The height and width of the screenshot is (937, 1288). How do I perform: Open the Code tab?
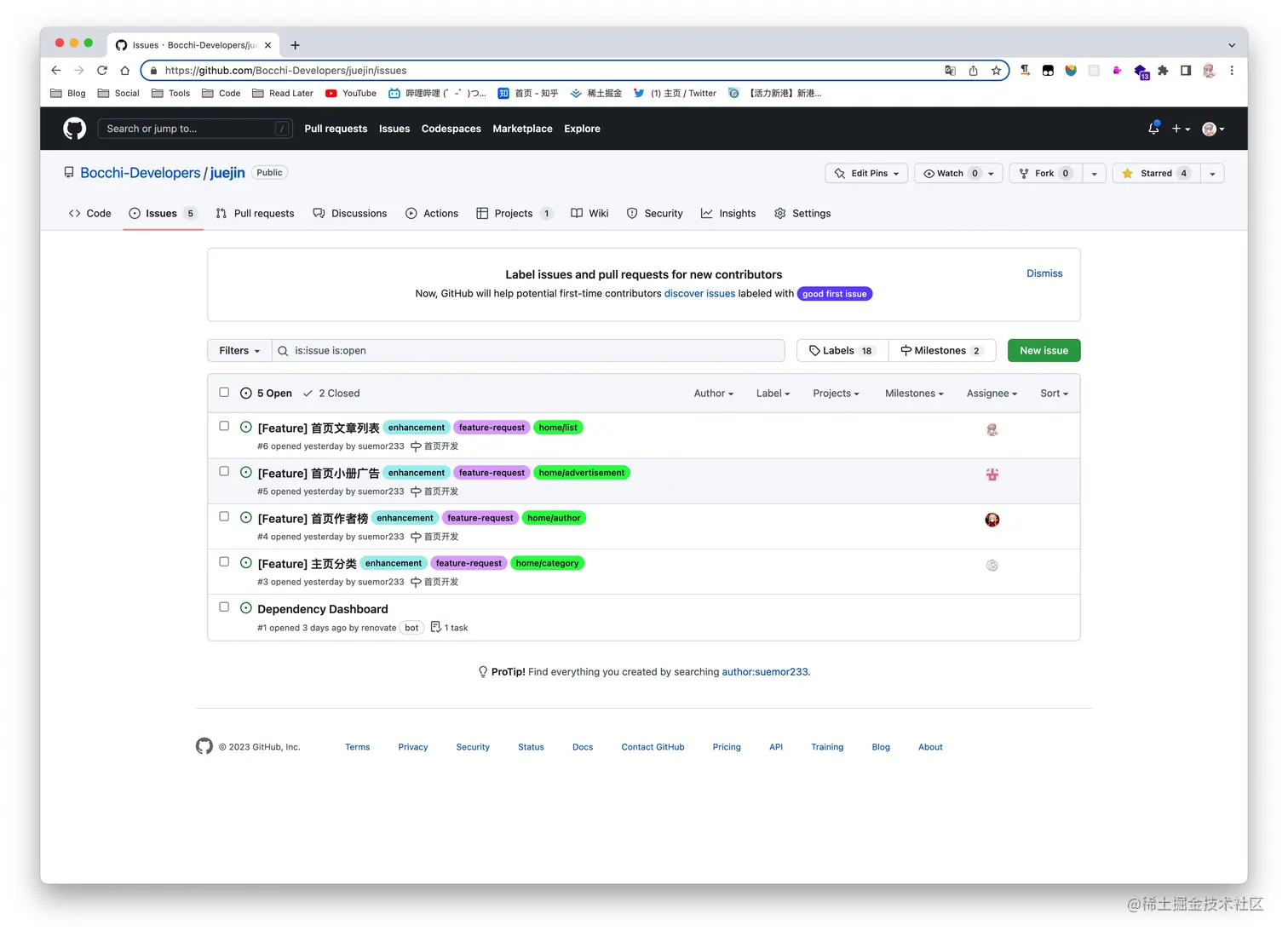coord(89,214)
